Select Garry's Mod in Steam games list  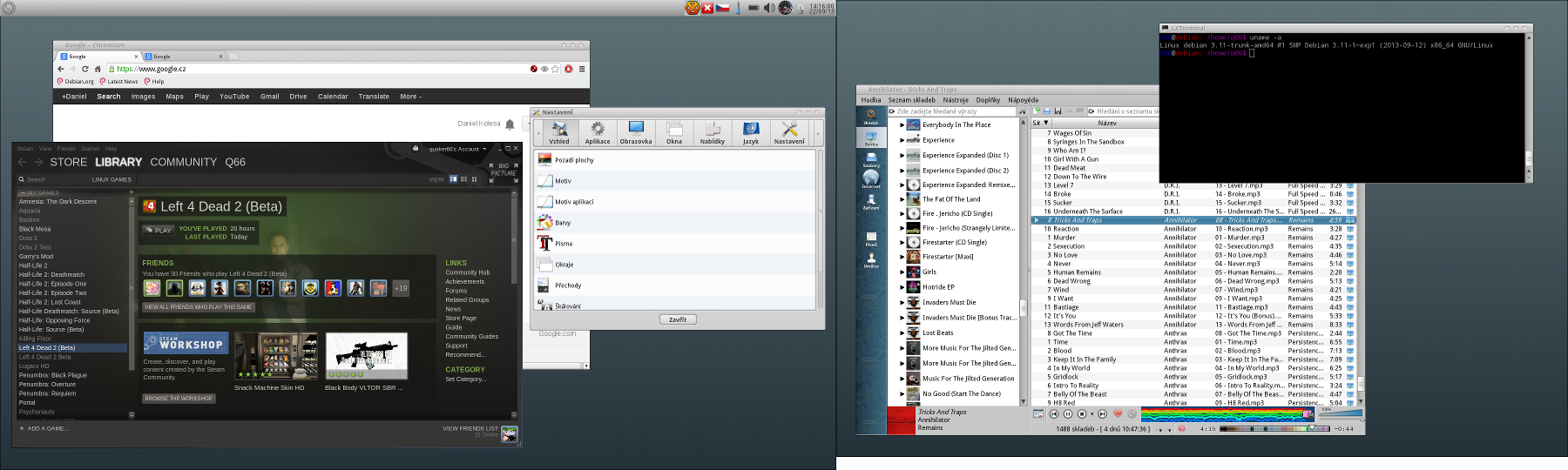[x=37, y=257]
